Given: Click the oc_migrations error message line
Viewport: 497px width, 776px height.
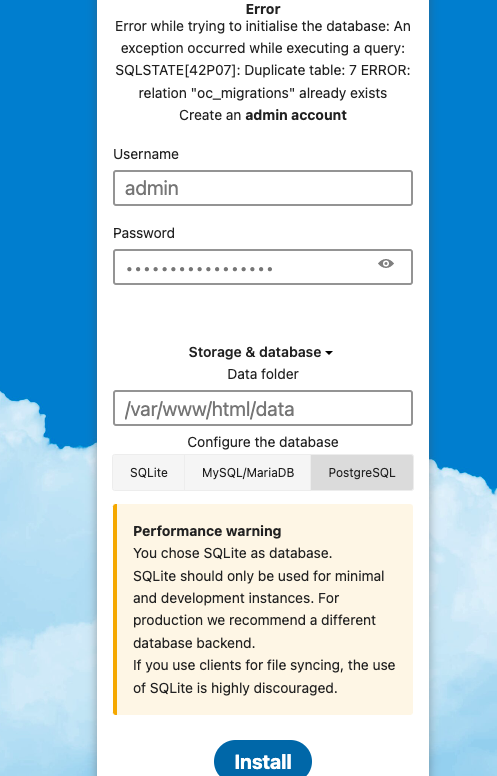Looking at the screenshot, I should click(263, 93).
